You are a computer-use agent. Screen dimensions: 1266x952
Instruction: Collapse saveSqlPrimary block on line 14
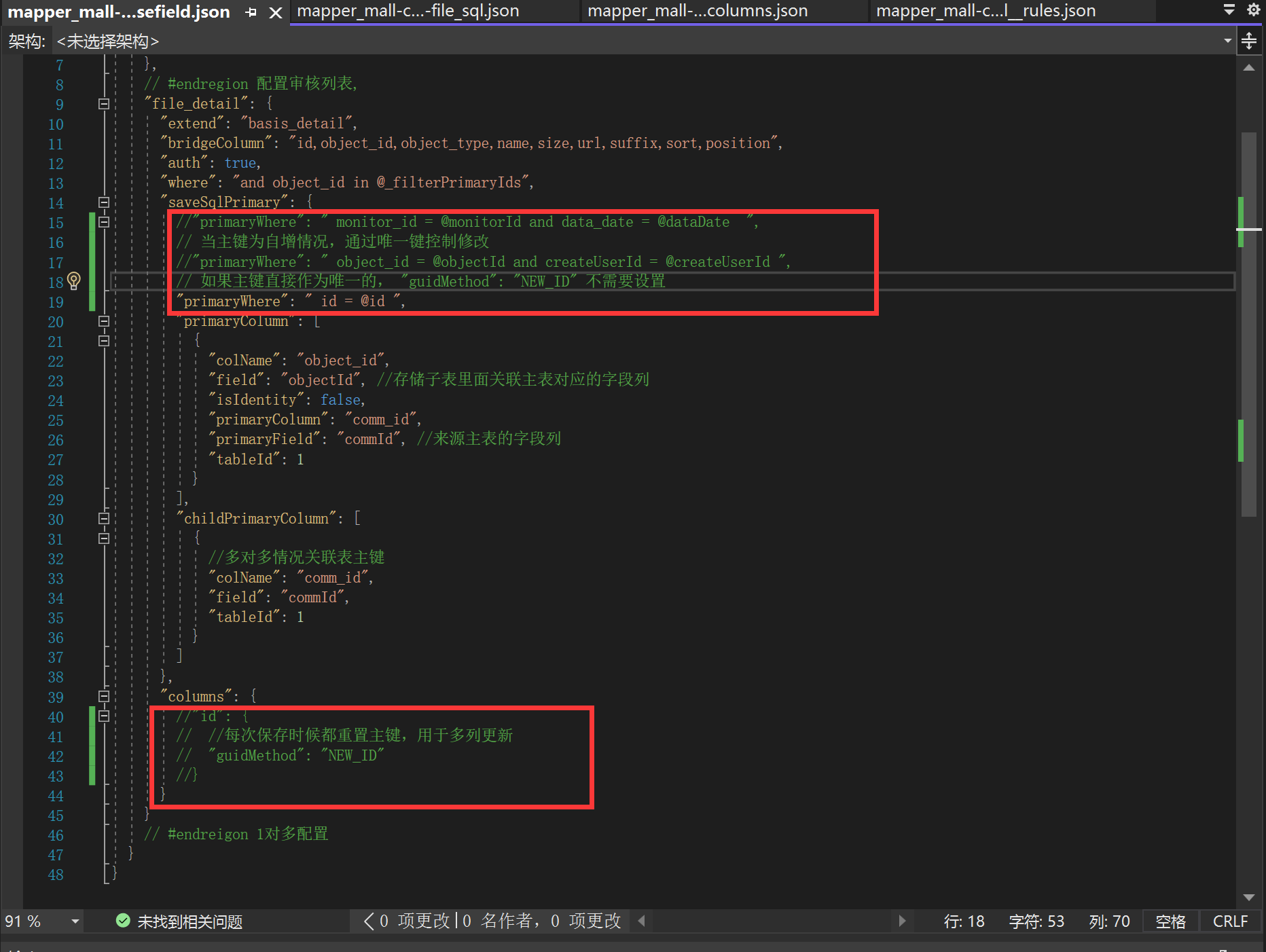pyautogui.click(x=104, y=202)
